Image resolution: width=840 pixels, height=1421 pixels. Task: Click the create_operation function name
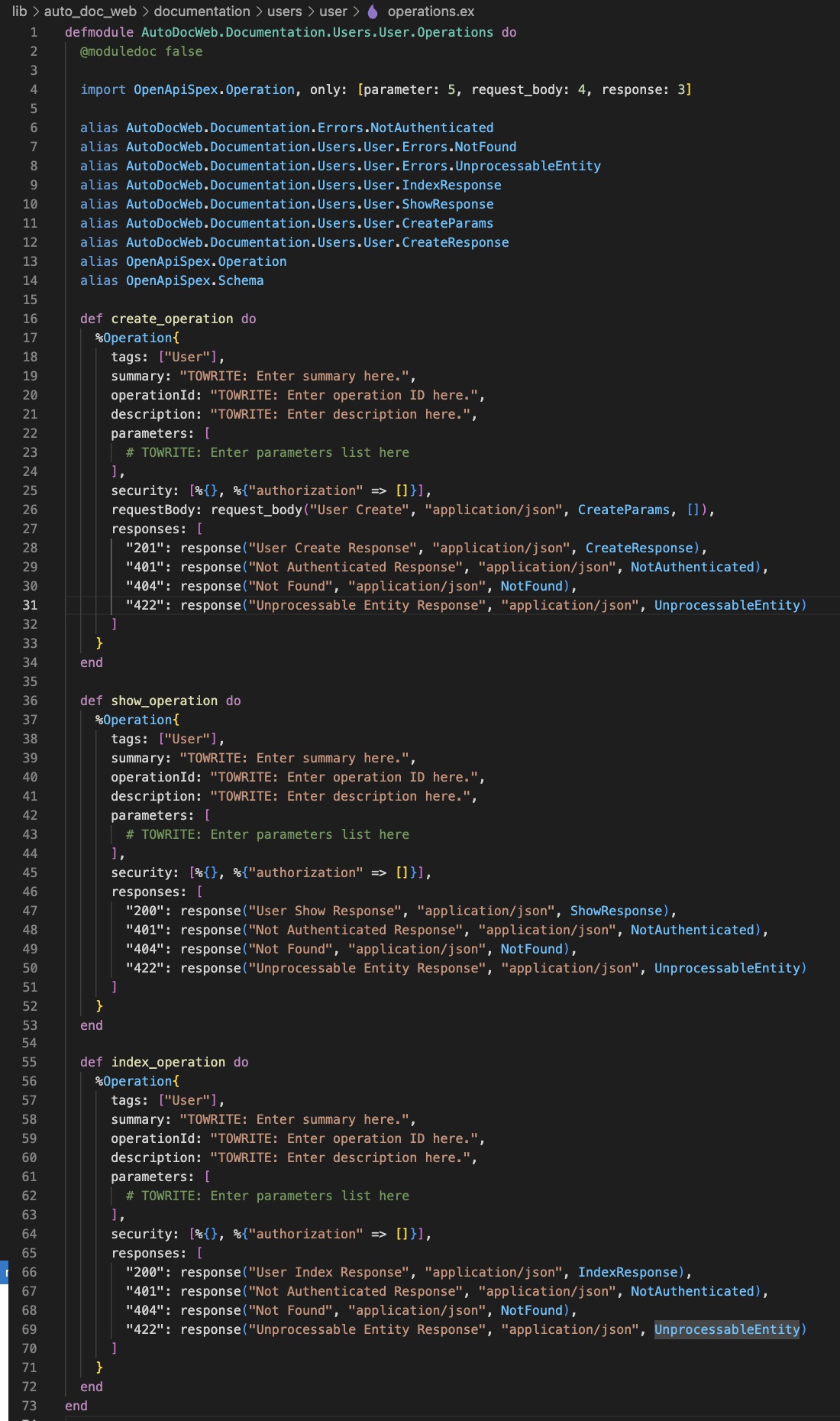172,319
